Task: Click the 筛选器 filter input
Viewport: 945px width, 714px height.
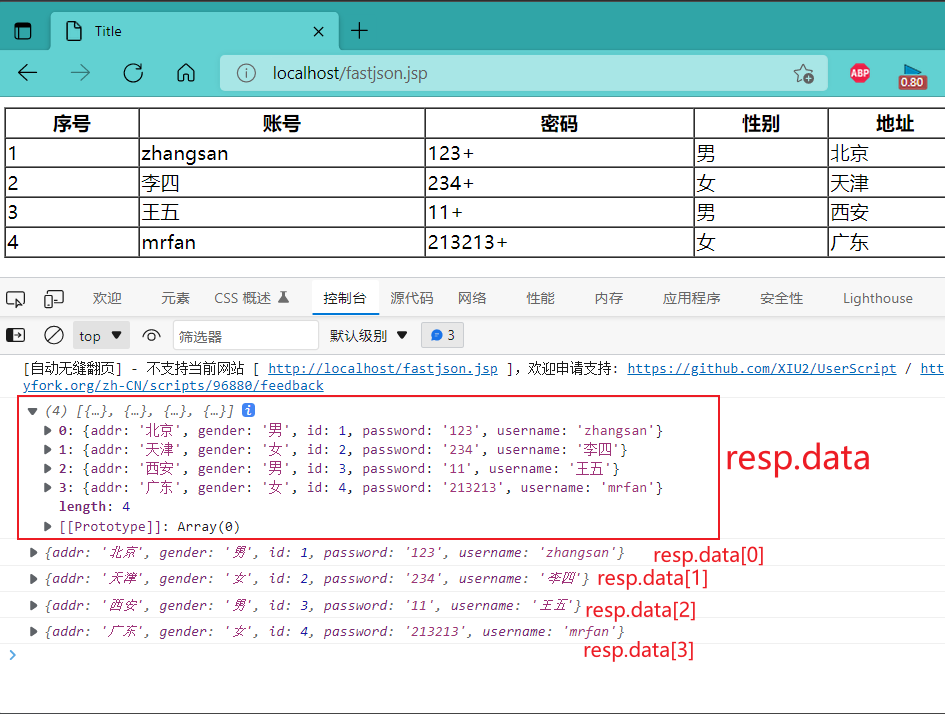Action: coord(246,336)
